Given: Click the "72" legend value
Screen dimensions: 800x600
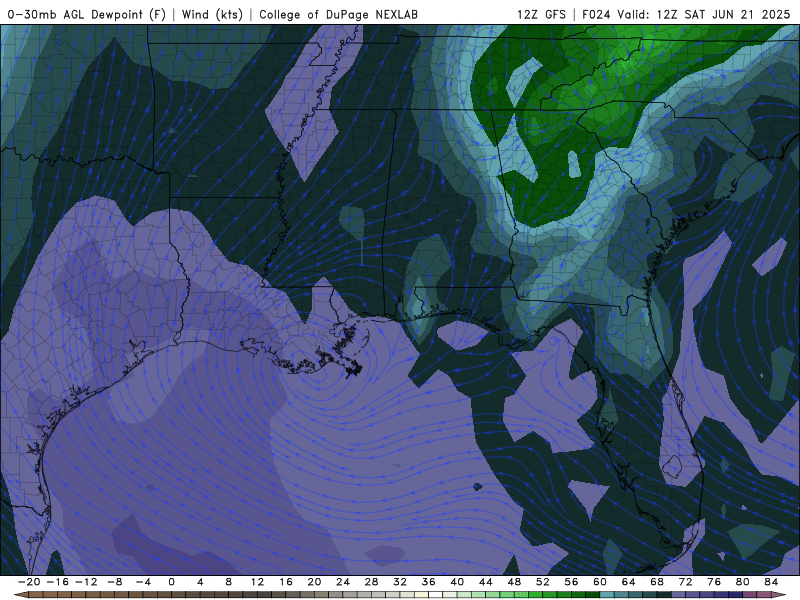Looking at the screenshot, I should pyautogui.click(x=685, y=582).
